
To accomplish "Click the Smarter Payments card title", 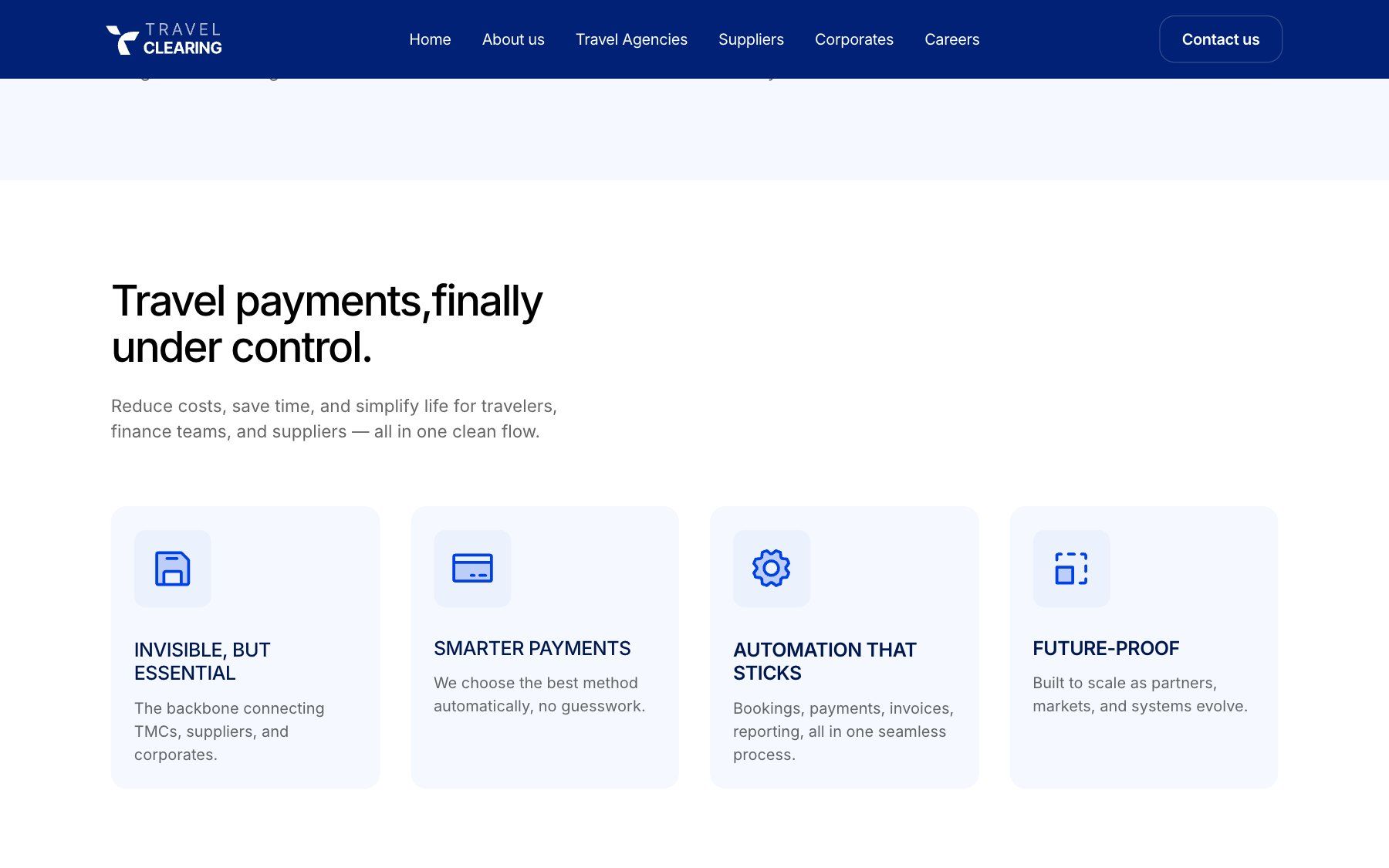I will (x=532, y=648).
